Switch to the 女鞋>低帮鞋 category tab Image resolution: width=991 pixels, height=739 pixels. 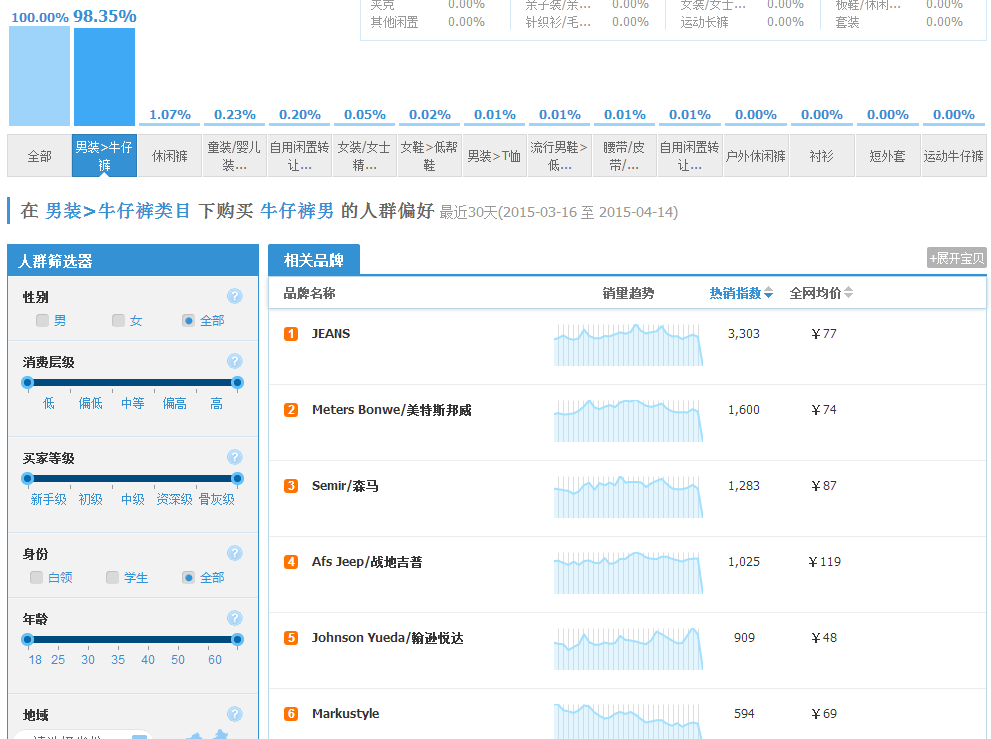(429, 156)
